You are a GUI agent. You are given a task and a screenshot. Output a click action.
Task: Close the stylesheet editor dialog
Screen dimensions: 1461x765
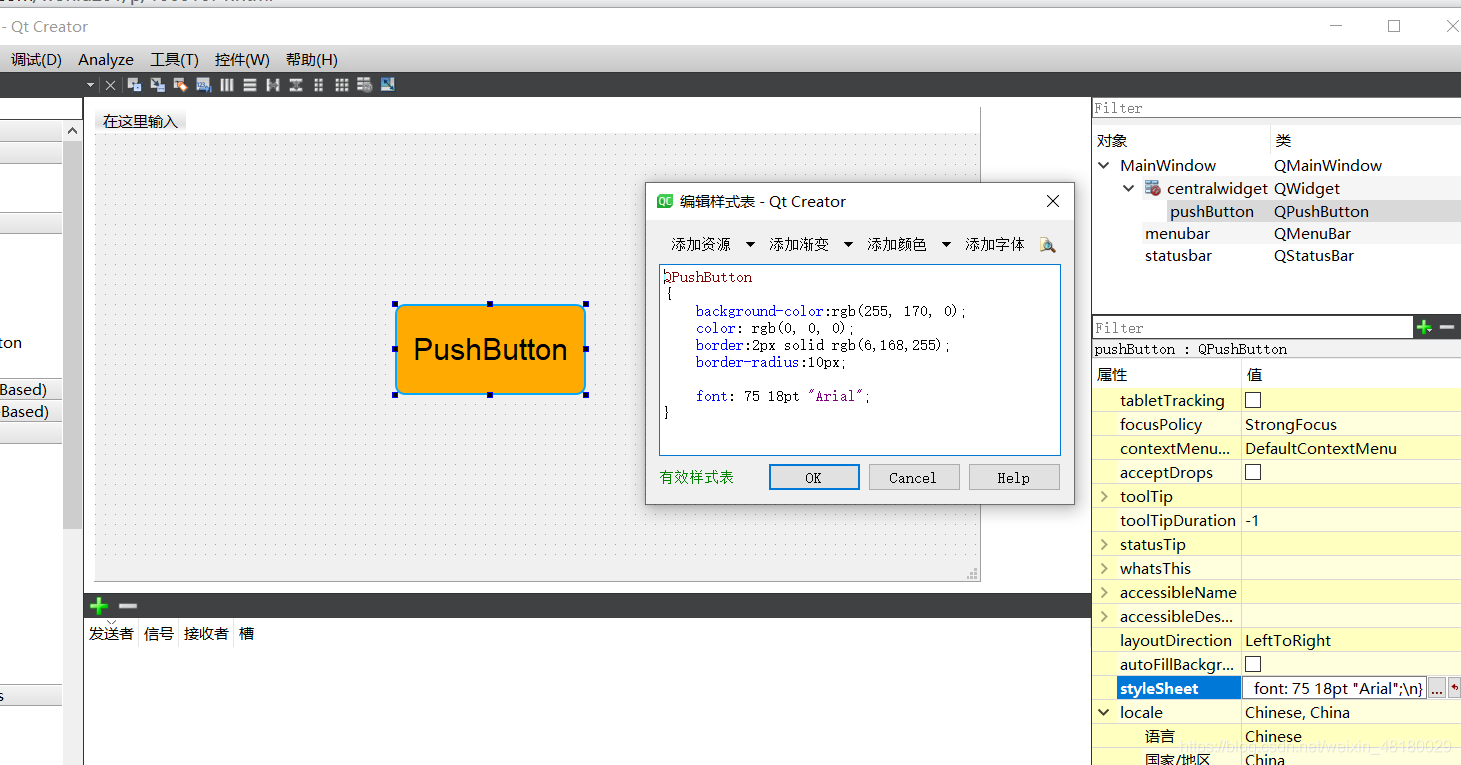pyautogui.click(x=1052, y=201)
